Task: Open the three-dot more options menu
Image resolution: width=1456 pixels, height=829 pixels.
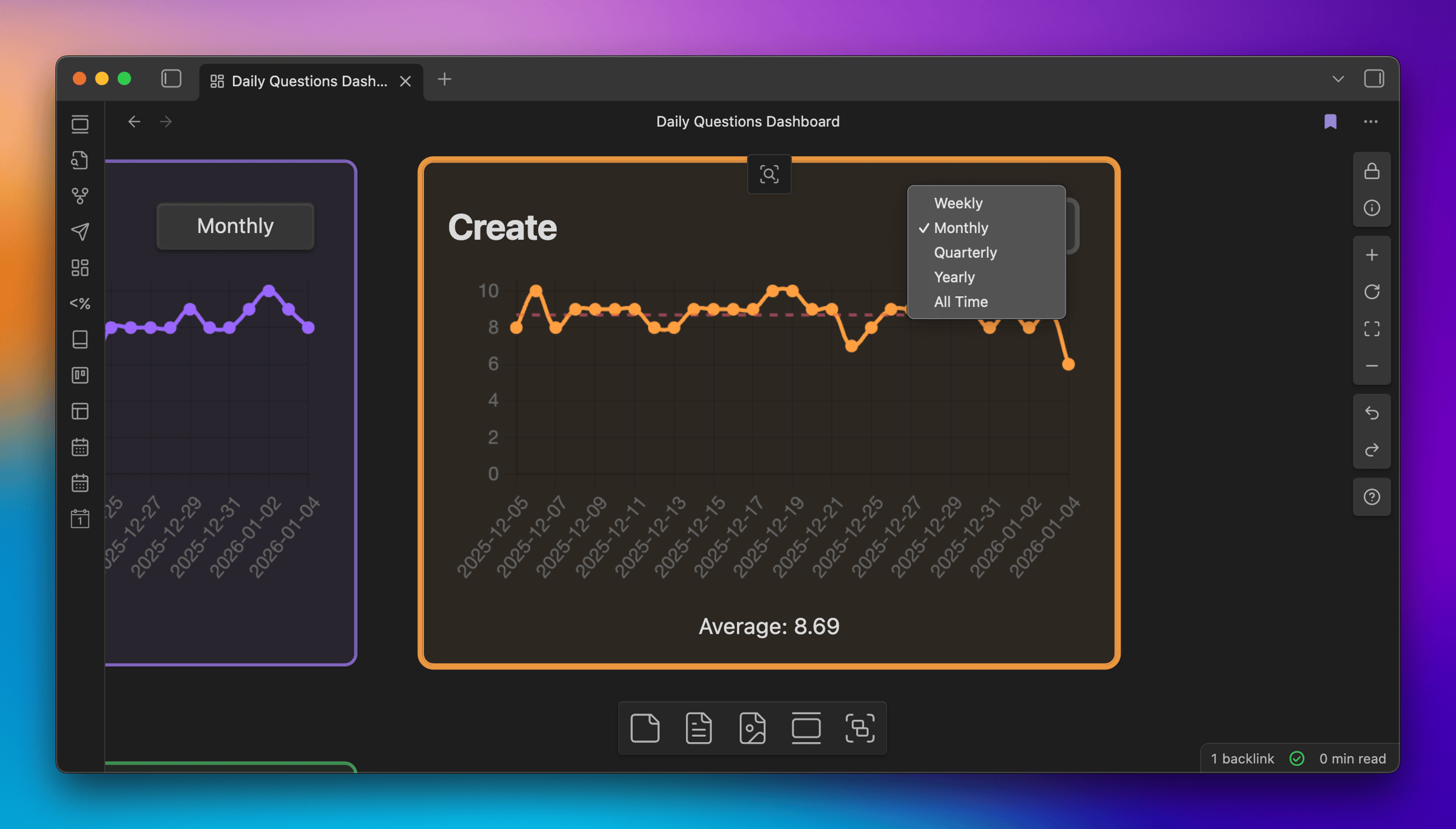Action: coord(1370,122)
